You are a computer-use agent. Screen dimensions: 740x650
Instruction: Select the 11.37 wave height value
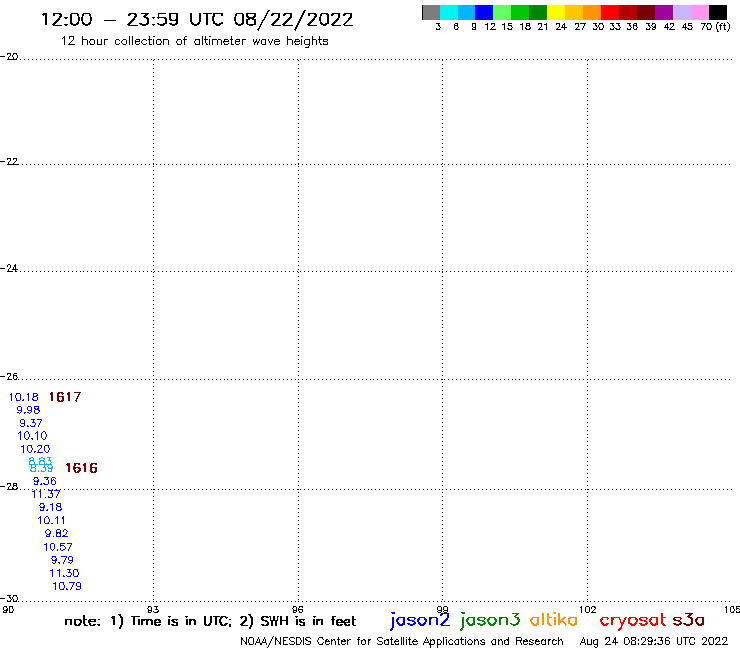(x=46, y=494)
